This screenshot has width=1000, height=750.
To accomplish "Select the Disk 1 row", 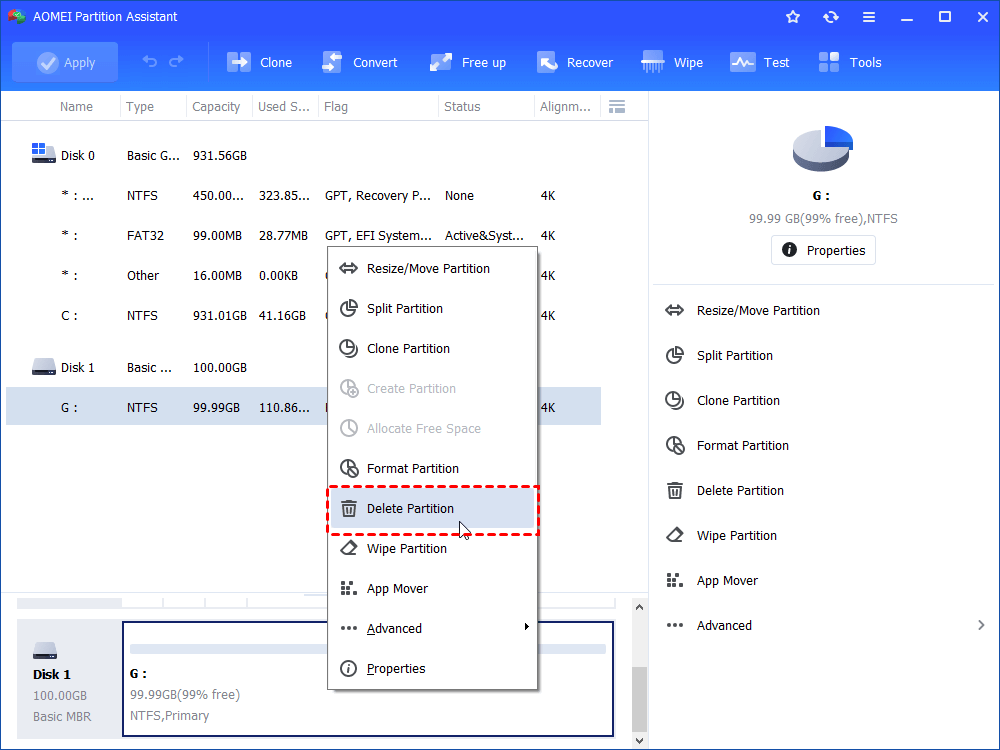I will click(x=304, y=367).
